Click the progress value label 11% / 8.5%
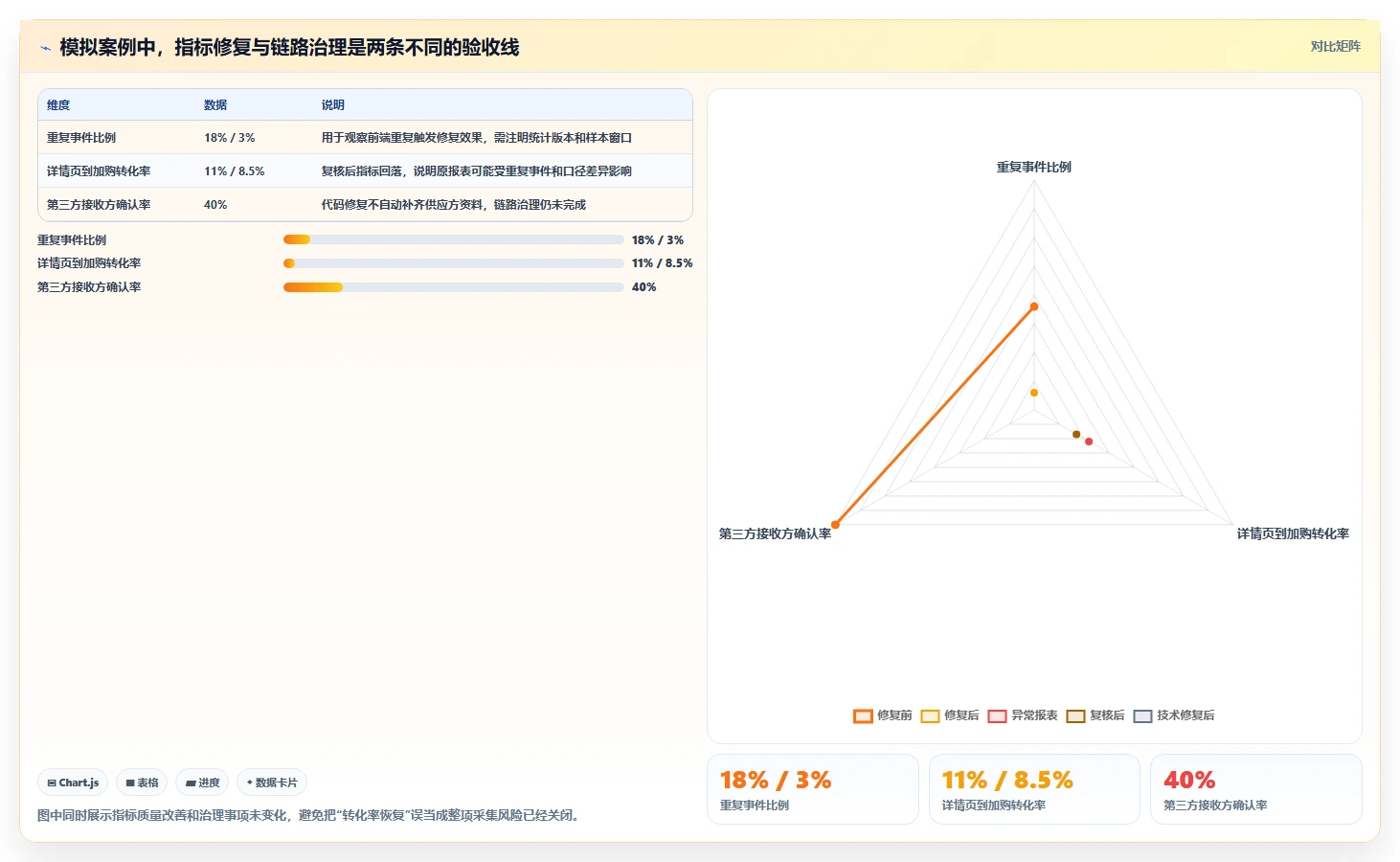 (663, 263)
